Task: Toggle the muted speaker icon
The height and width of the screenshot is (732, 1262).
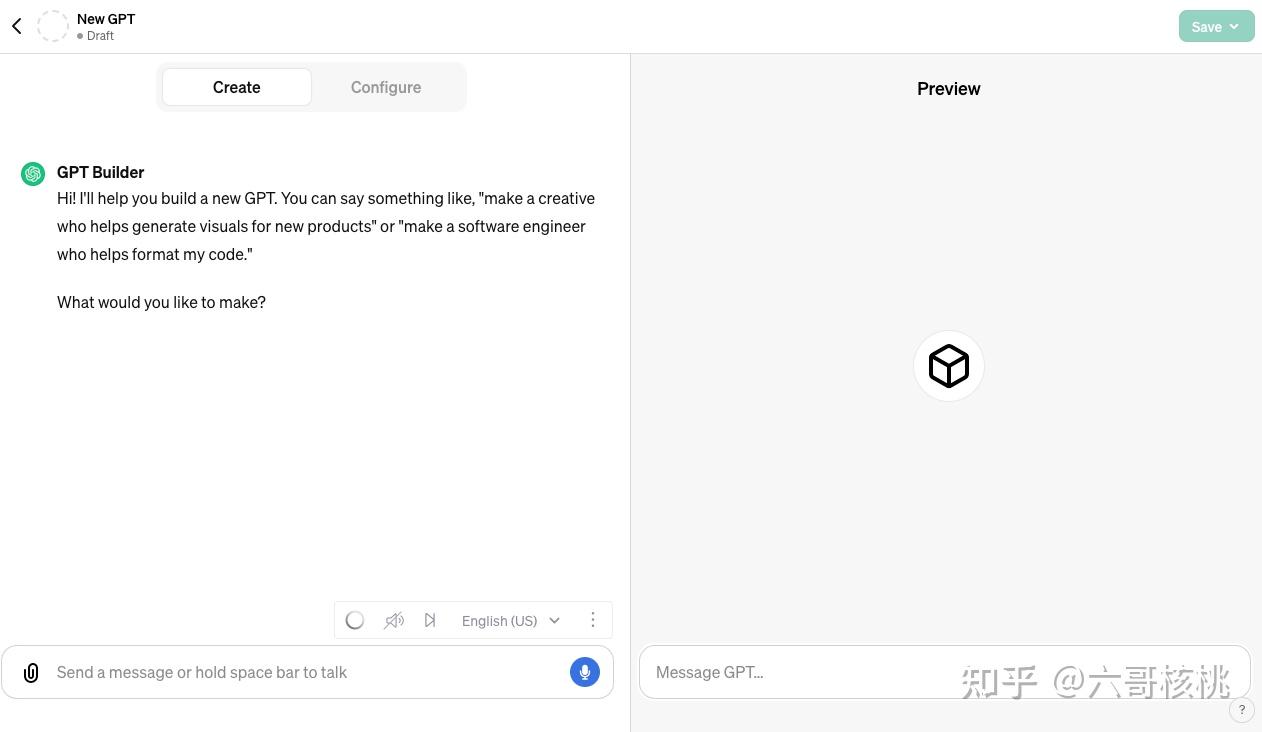Action: pos(394,620)
